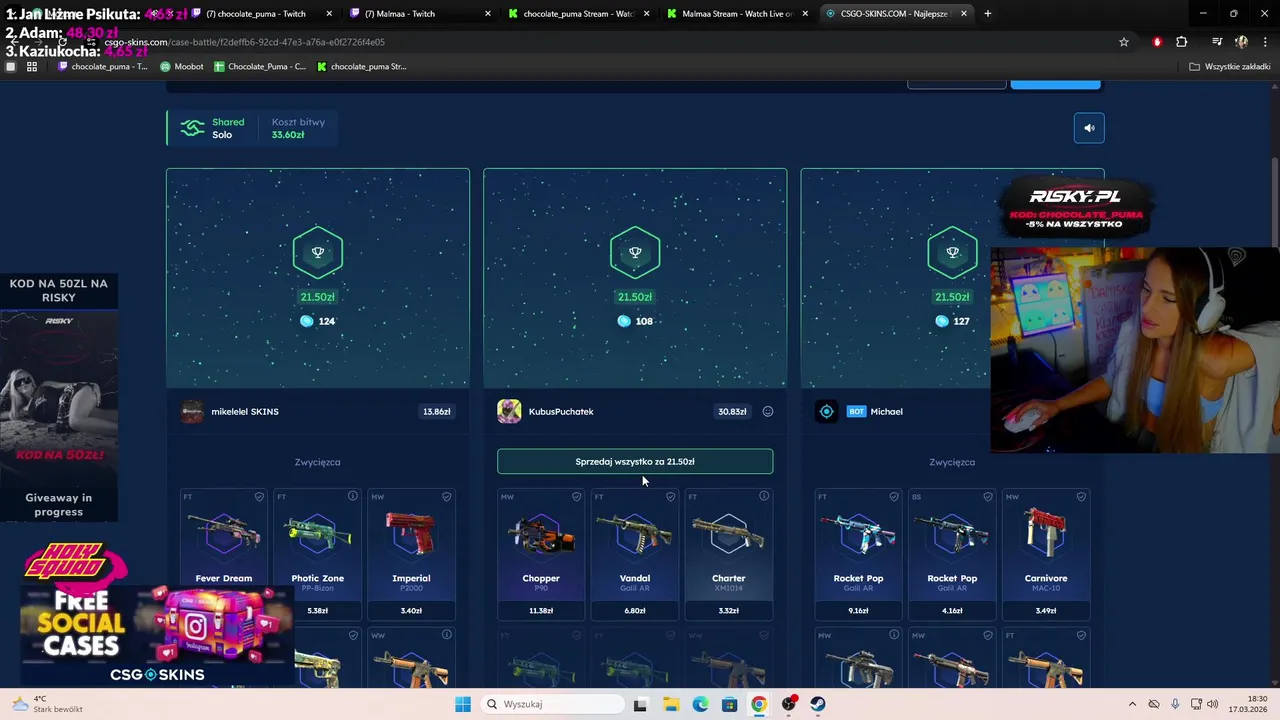Click mikelelel SKINS player avatar

click(x=192, y=411)
